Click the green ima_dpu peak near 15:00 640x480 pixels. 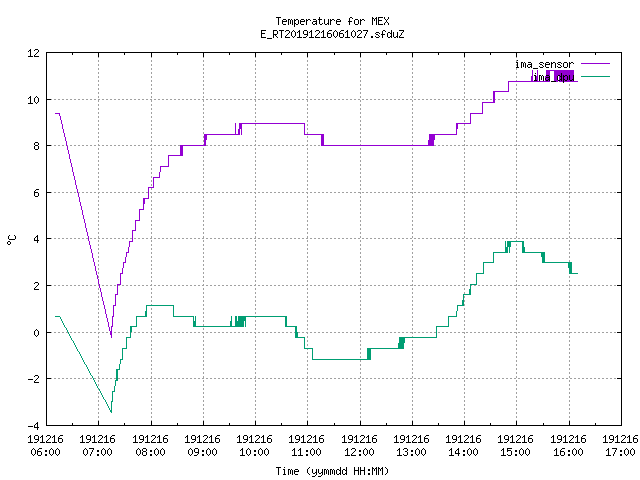tap(516, 242)
